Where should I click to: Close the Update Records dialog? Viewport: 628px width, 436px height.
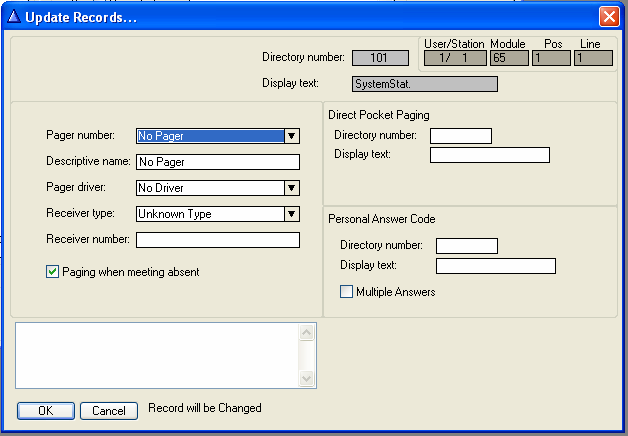click(608, 17)
